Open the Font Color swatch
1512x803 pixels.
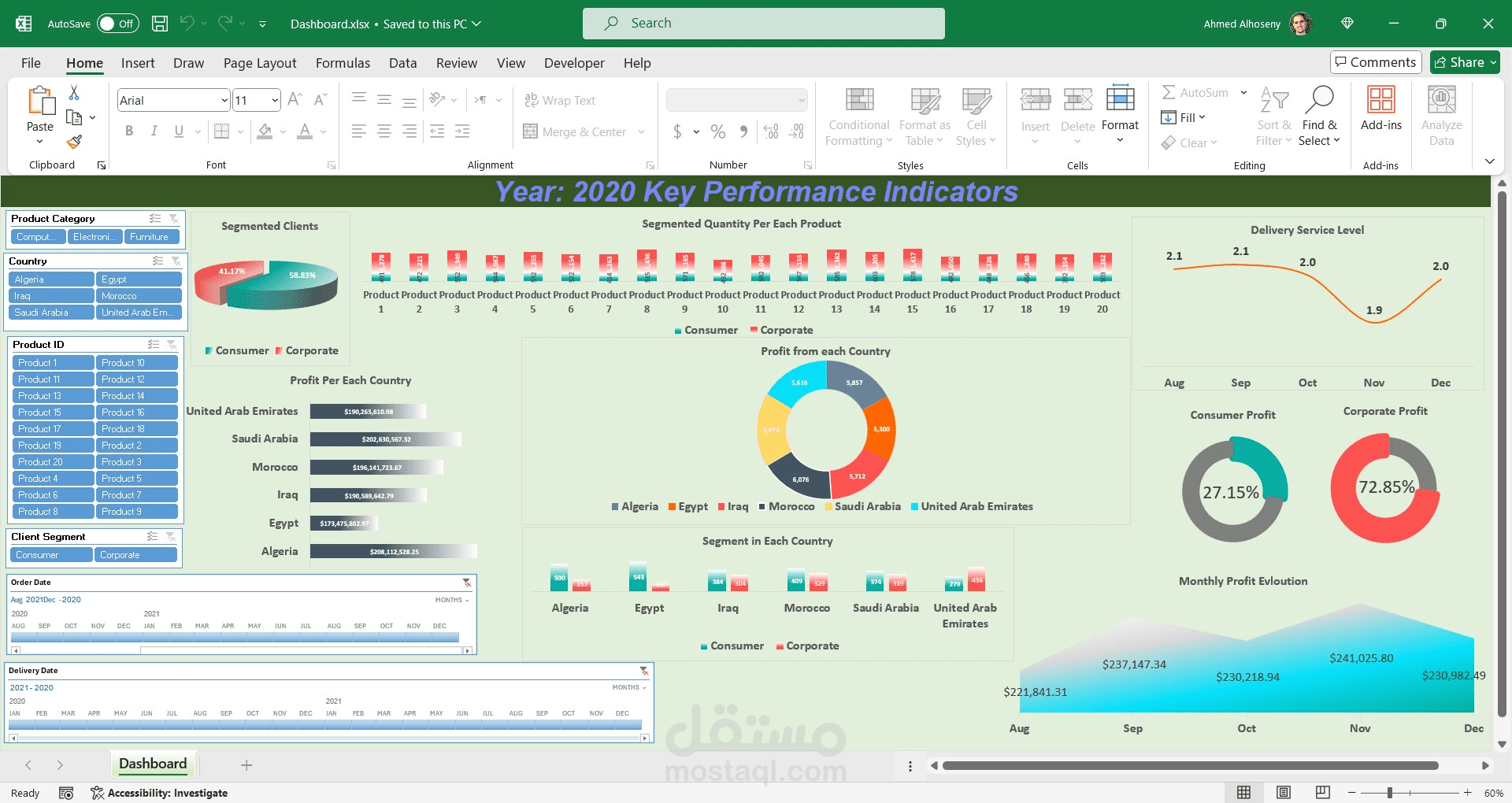(x=305, y=131)
